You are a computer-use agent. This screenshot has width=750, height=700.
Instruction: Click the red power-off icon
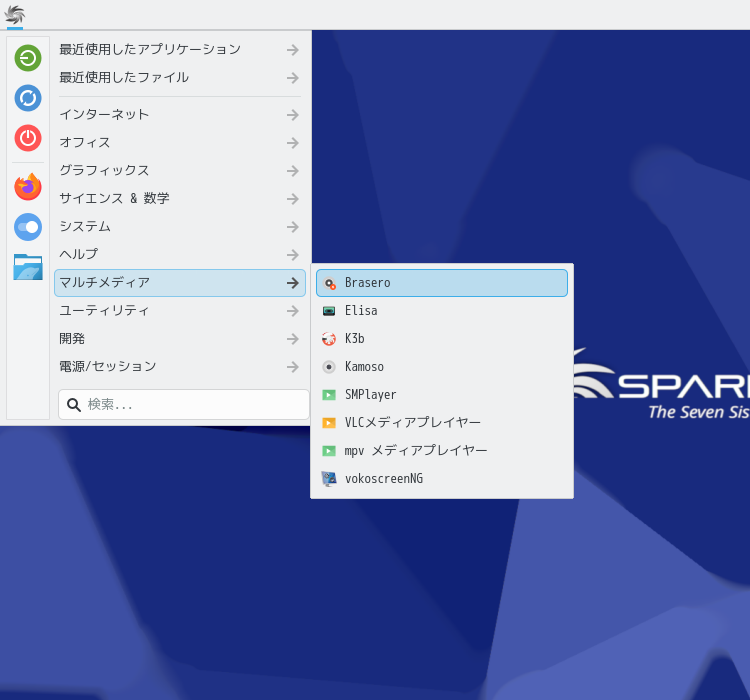(28, 138)
